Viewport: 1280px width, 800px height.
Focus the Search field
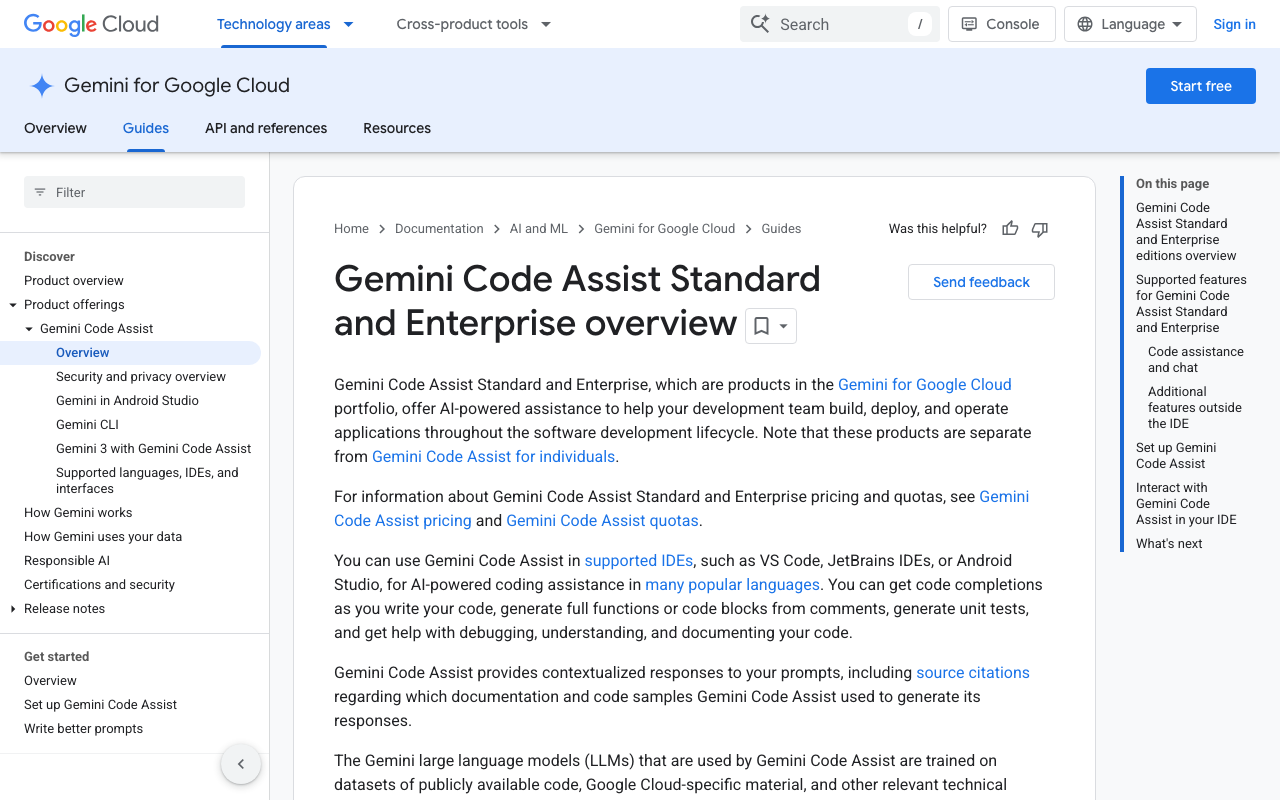[x=840, y=24]
